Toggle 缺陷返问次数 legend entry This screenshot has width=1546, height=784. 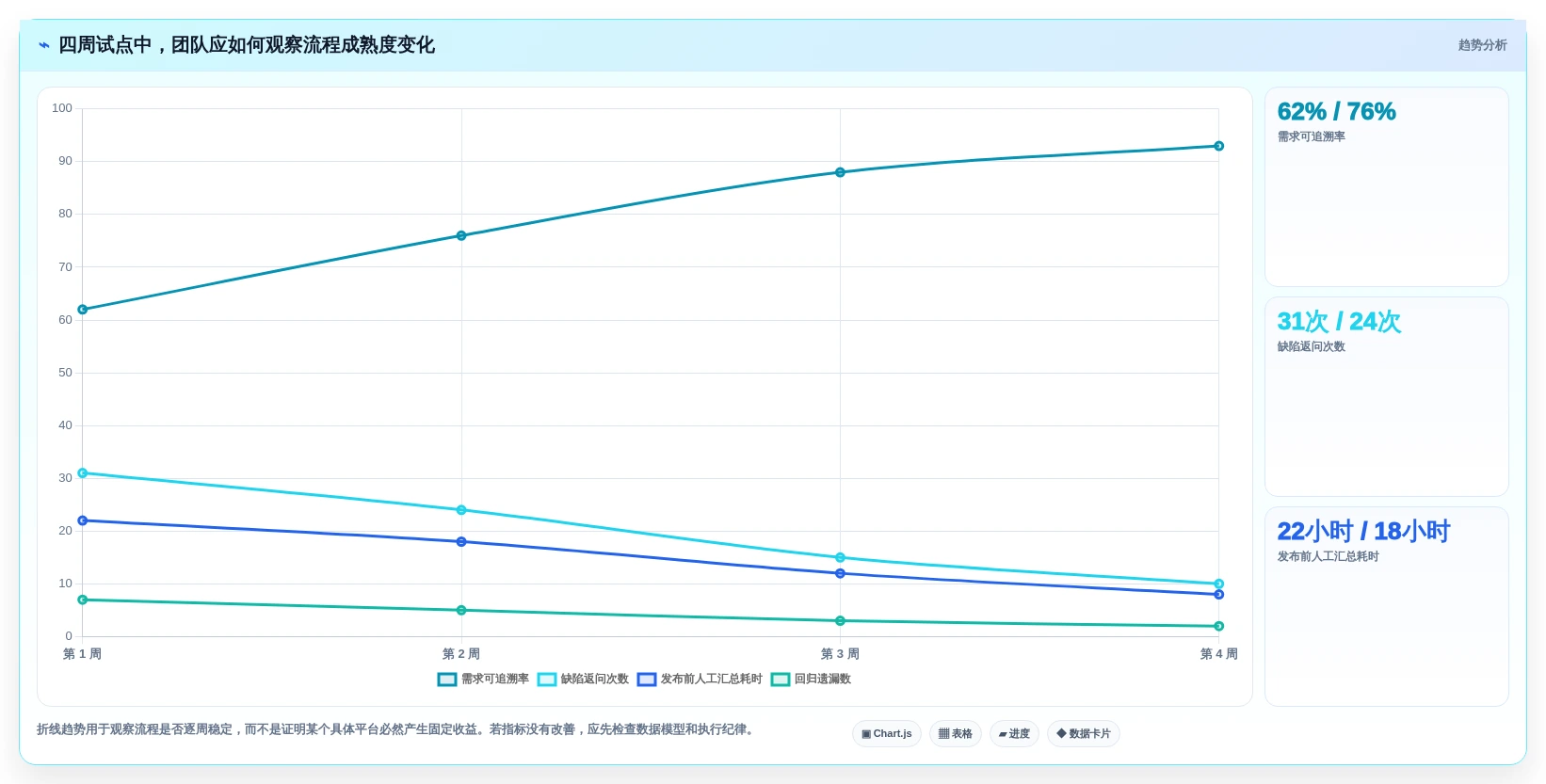click(583, 680)
